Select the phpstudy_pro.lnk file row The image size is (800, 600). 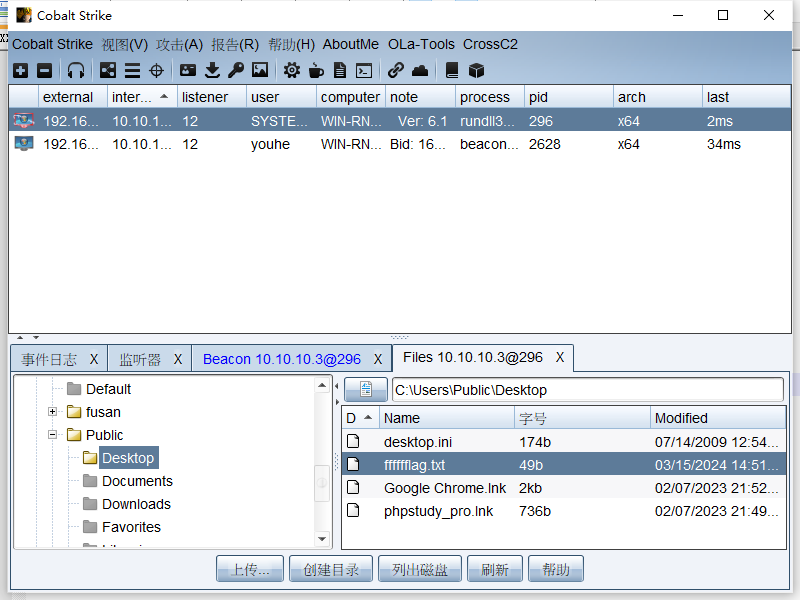564,511
